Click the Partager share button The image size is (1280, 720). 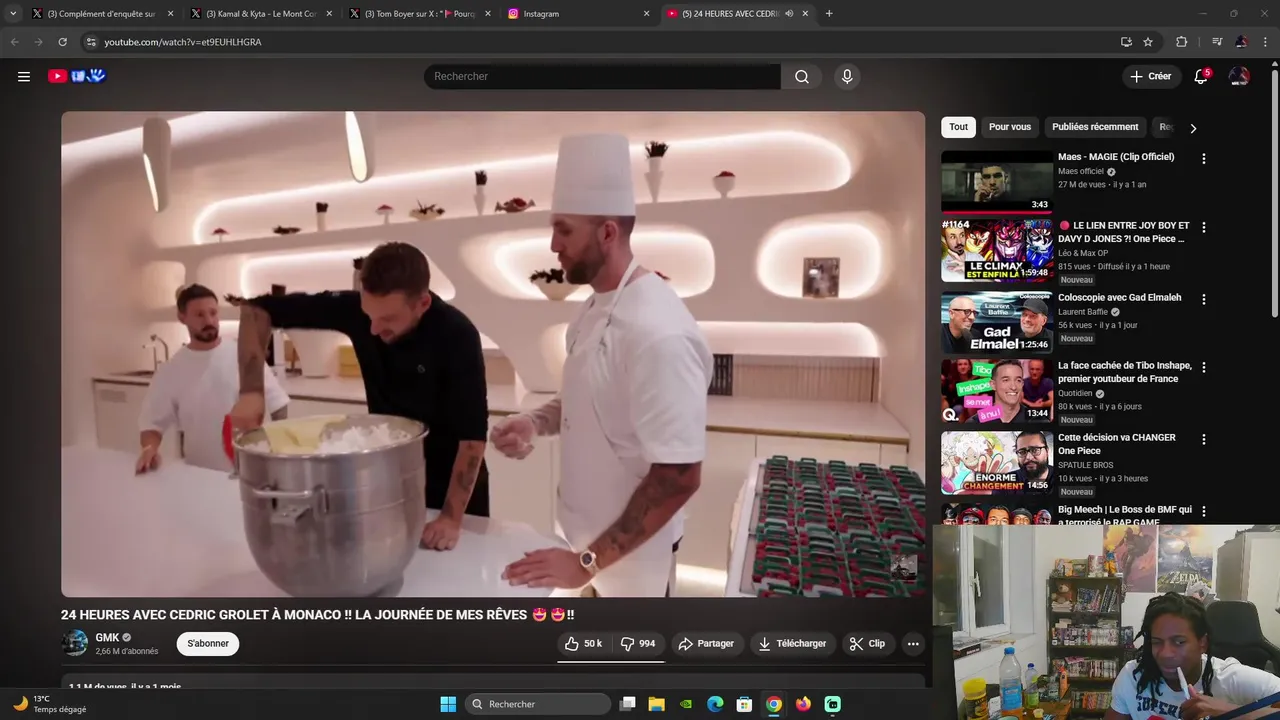point(706,644)
